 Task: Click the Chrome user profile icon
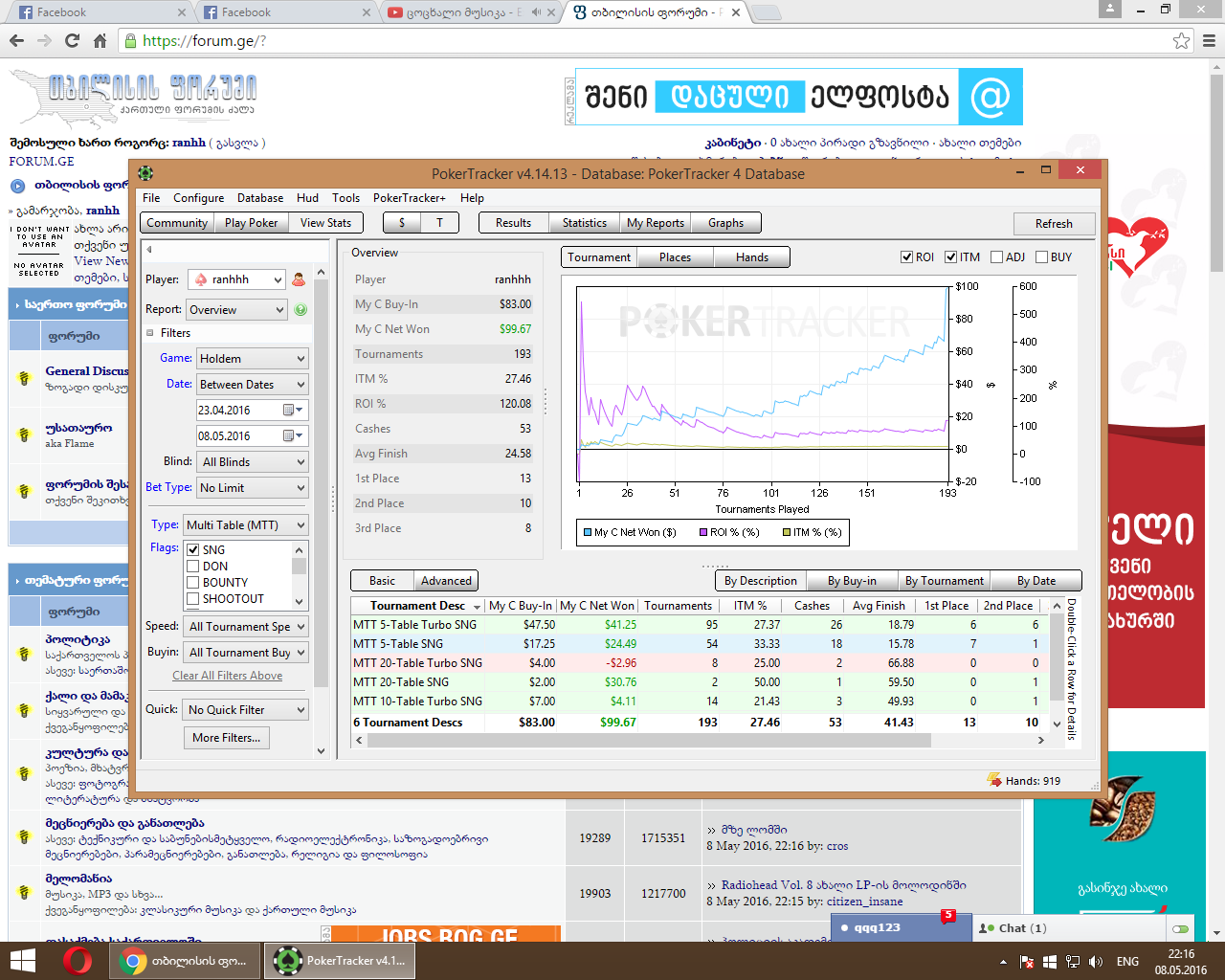click(x=1110, y=9)
